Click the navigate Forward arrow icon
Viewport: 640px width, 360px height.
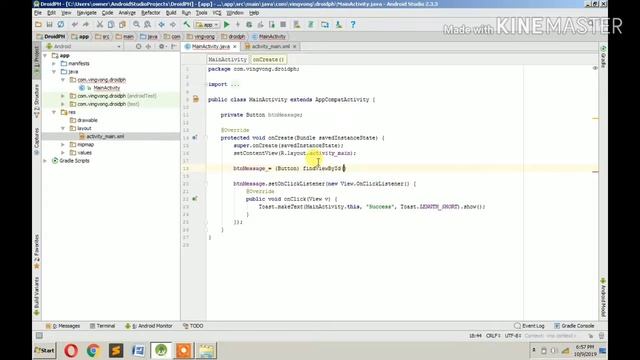[x=173, y=25]
